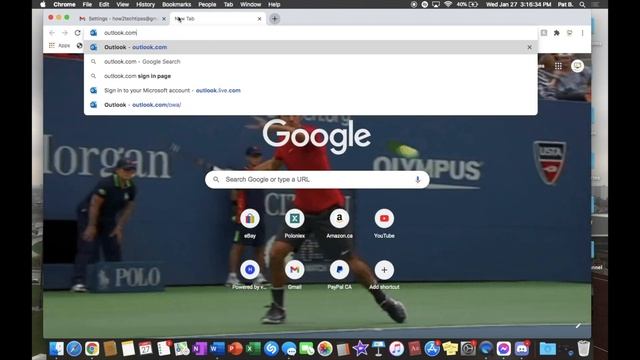The height and width of the screenshot is (360, 640).
Task: Choose 'outlook.com sign in page' suggestion
Action: click(311, 76)
